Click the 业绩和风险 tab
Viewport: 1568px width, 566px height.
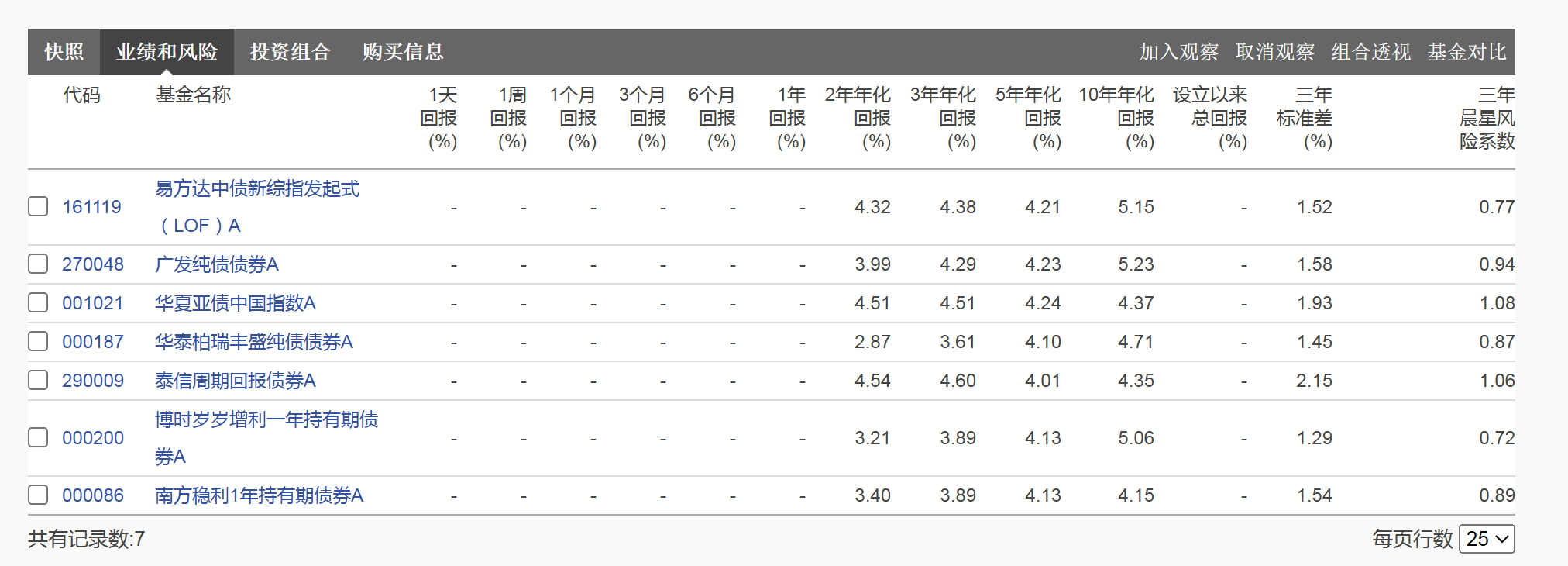tap(167, 52)
